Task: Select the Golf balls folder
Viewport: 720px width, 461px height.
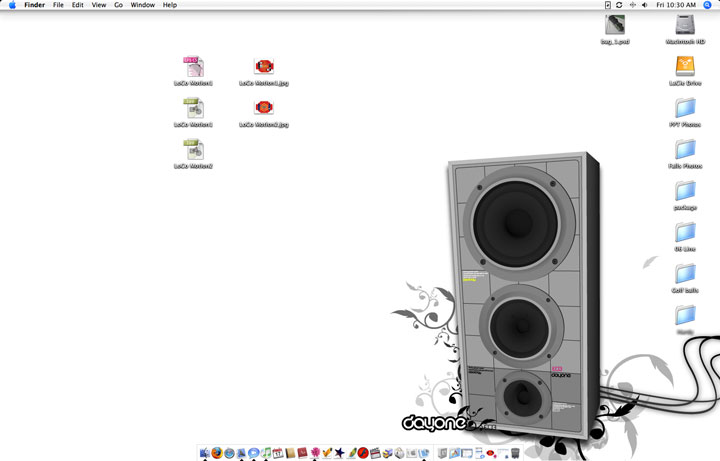Action: tap(685, 274)
